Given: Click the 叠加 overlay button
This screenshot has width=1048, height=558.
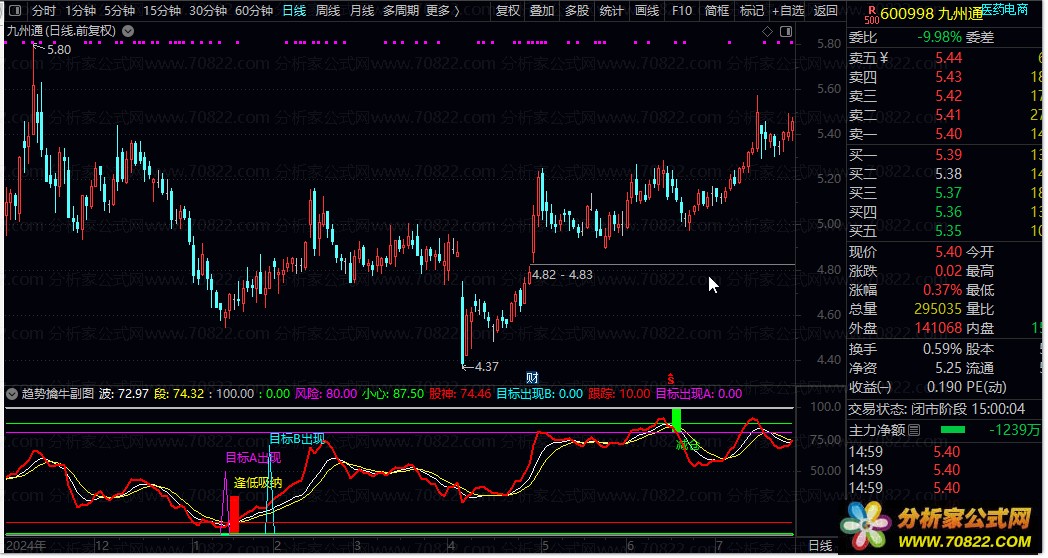Looking at the screenshot, I should (x=542, y=11).
